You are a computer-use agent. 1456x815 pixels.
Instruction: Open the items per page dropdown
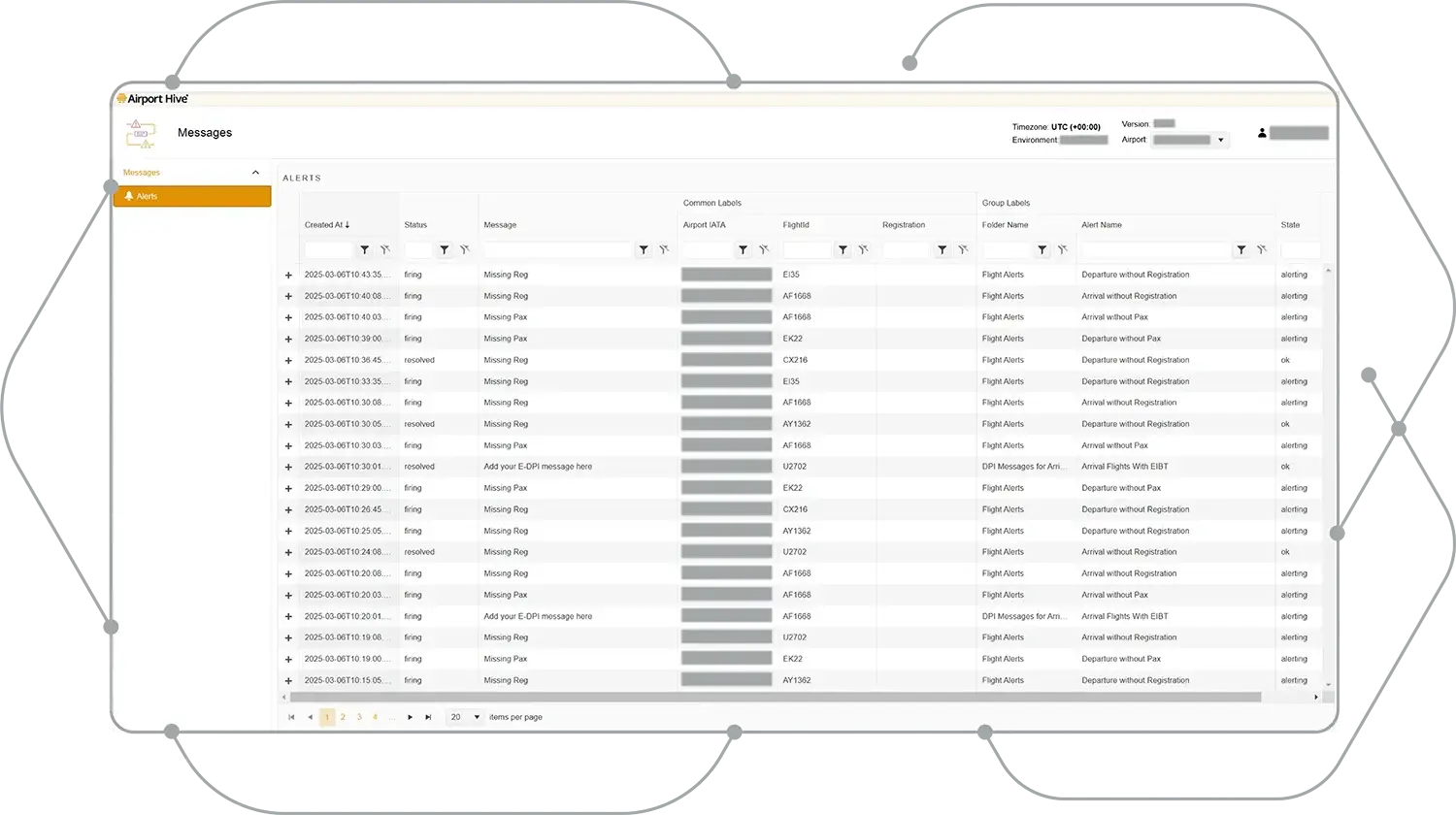pyautogui.click(x=476, y=717)
